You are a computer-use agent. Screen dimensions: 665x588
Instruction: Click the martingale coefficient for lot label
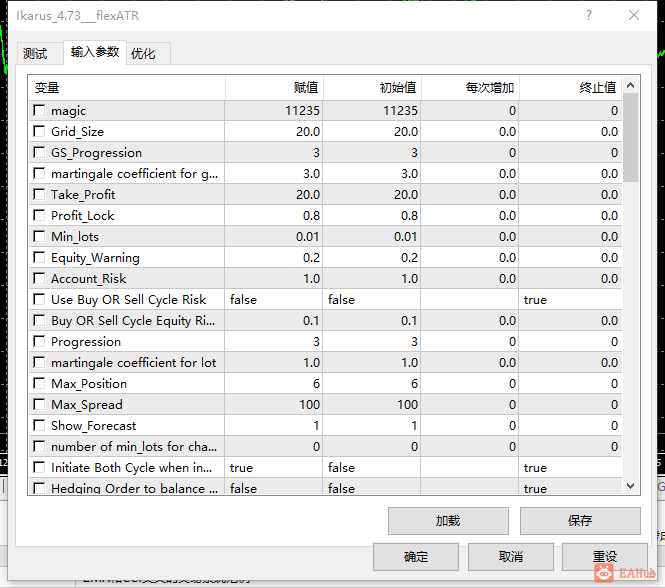(x=134, y=363)
